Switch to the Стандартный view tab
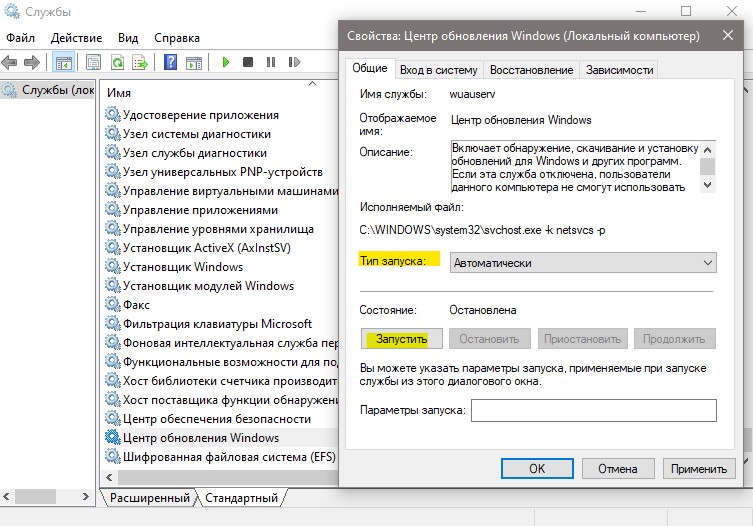Screen dimensions: 753x526 pyautogui.click(x=241, y=498)
